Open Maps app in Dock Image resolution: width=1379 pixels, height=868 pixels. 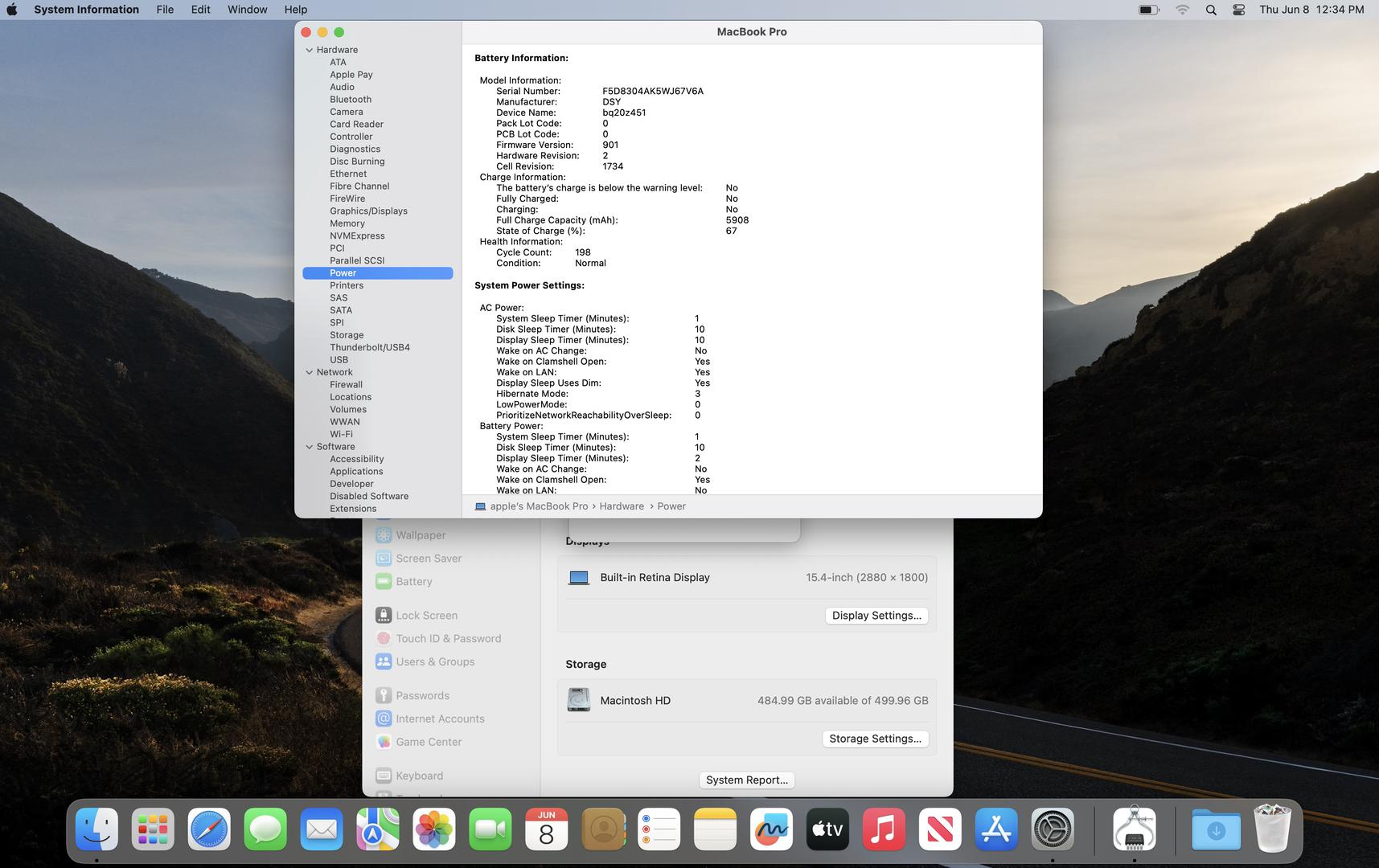[378, 829]
